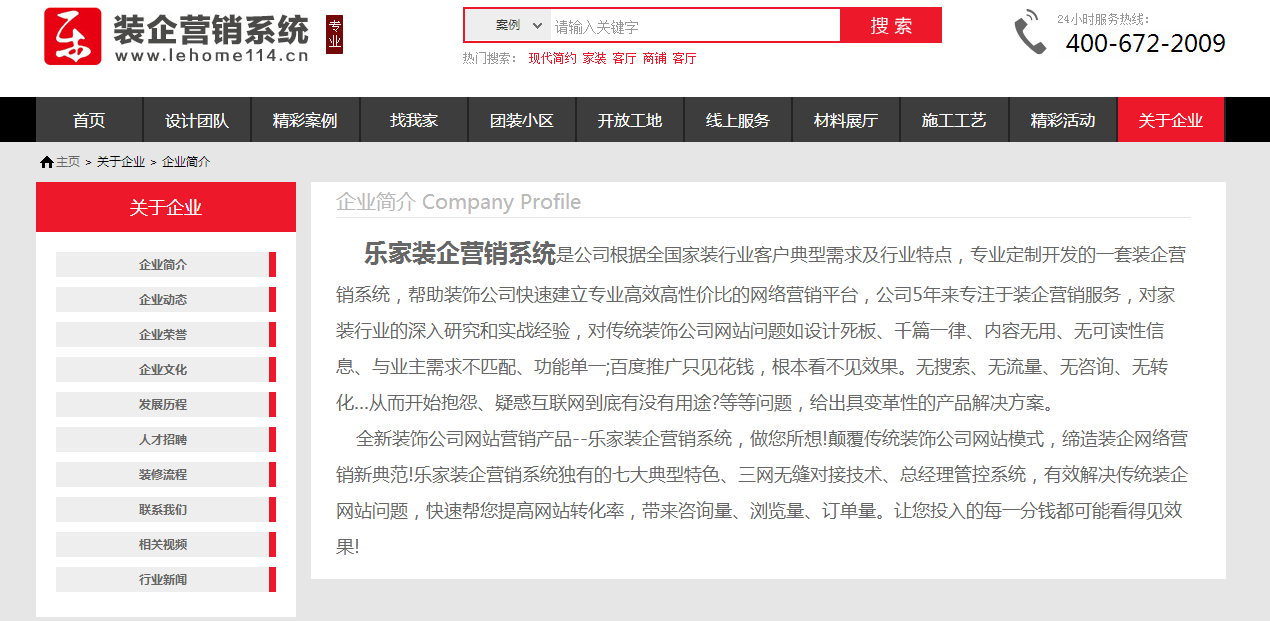The height and width of the screenshot is (621, 1270).
Task: Open the 案例 search category dropdown
Action: click(x=520, y=25)
